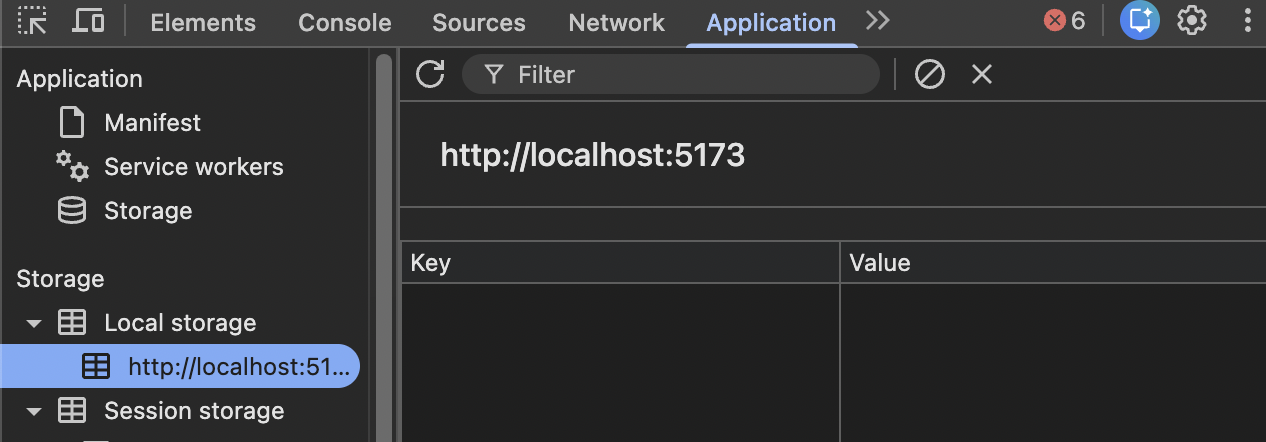Click the Key column header

[x=620, y=263]
